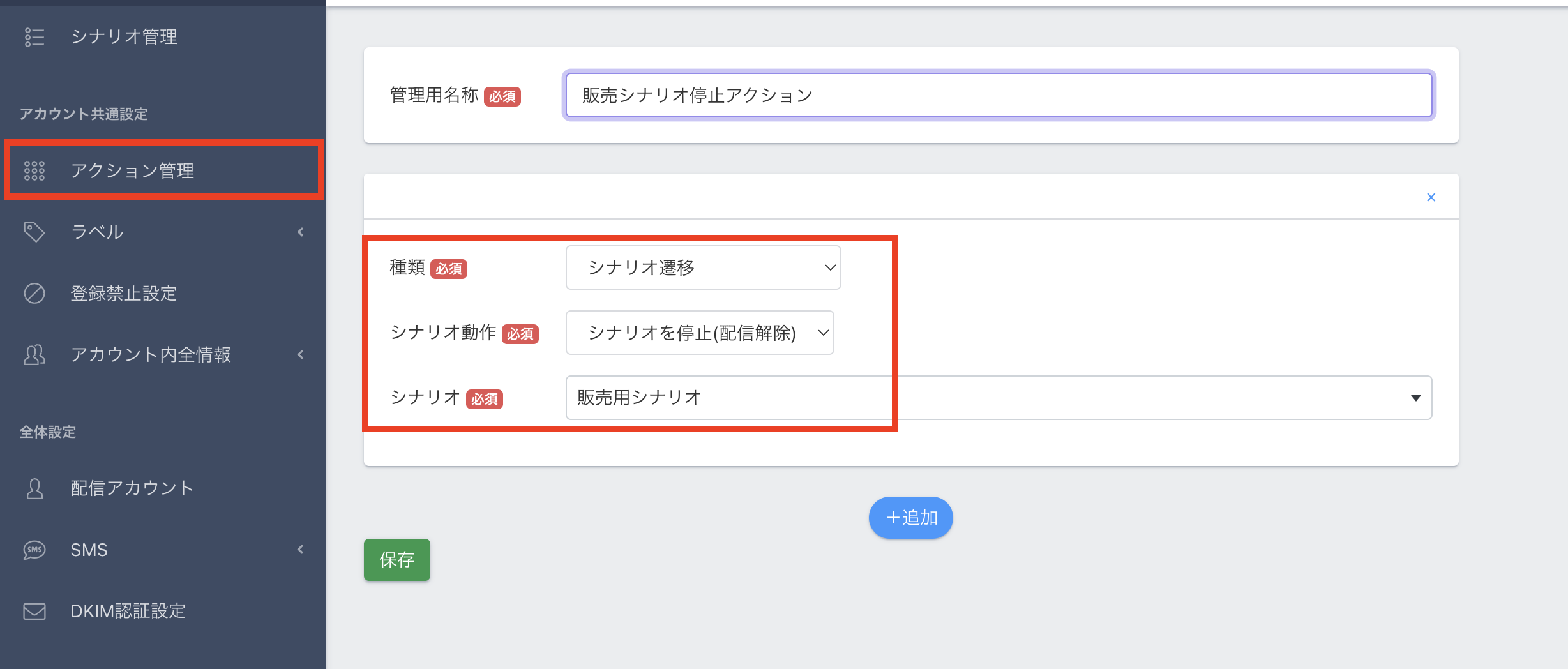Click the registration prohibited circle icon

[x=34, y=294]
